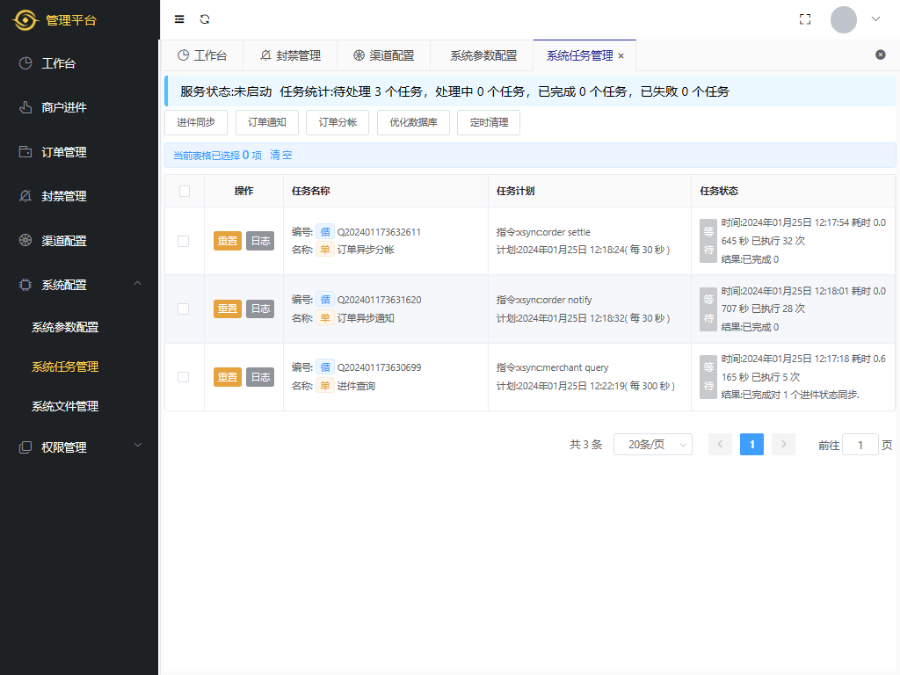This screenshot has width=900, height=675.
Task: Click the 前往 page number input
Action: pos(860,445)
